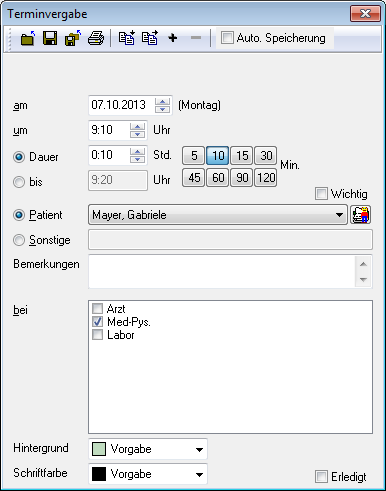Viewport: 386px width, 491px height.
Task: Click the green Hintergrund color swatch
Action: pyautogui.click(x=99, y=449)
